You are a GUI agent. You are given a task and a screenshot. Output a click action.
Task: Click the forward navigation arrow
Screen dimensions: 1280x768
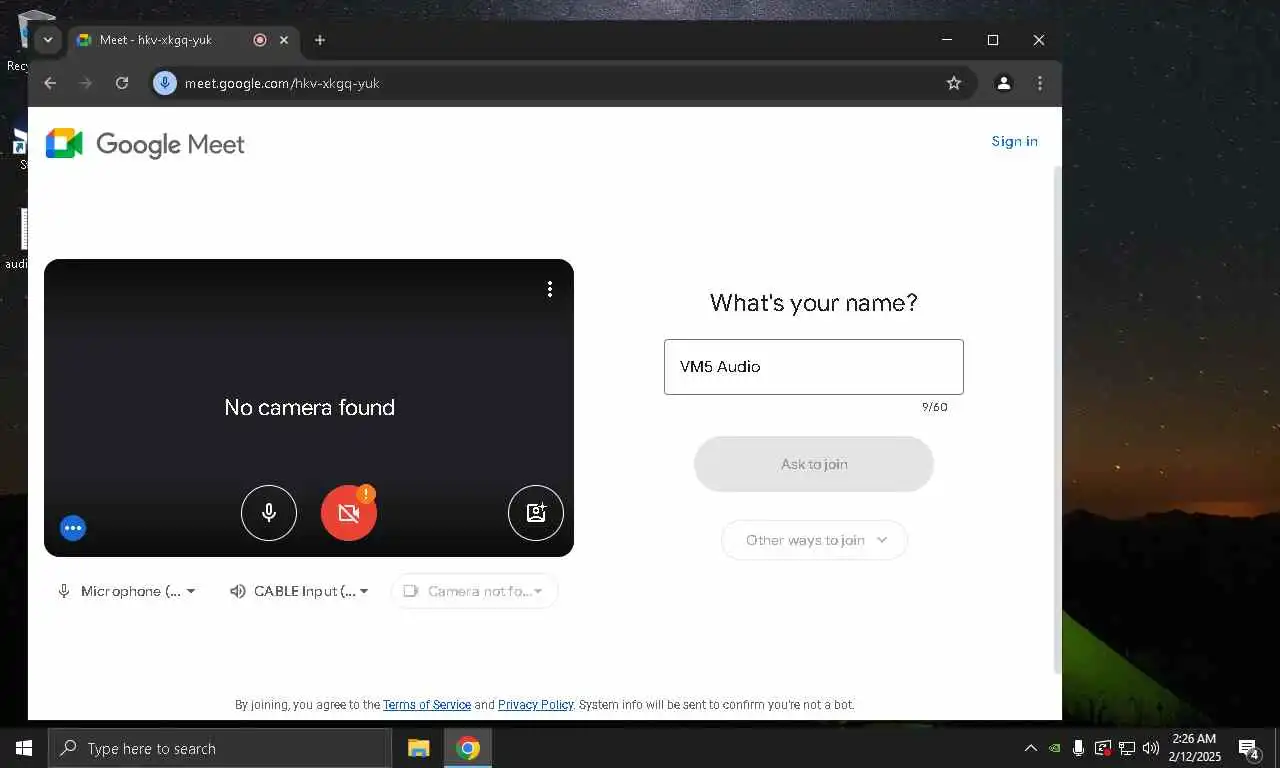[x=86, y=83]
